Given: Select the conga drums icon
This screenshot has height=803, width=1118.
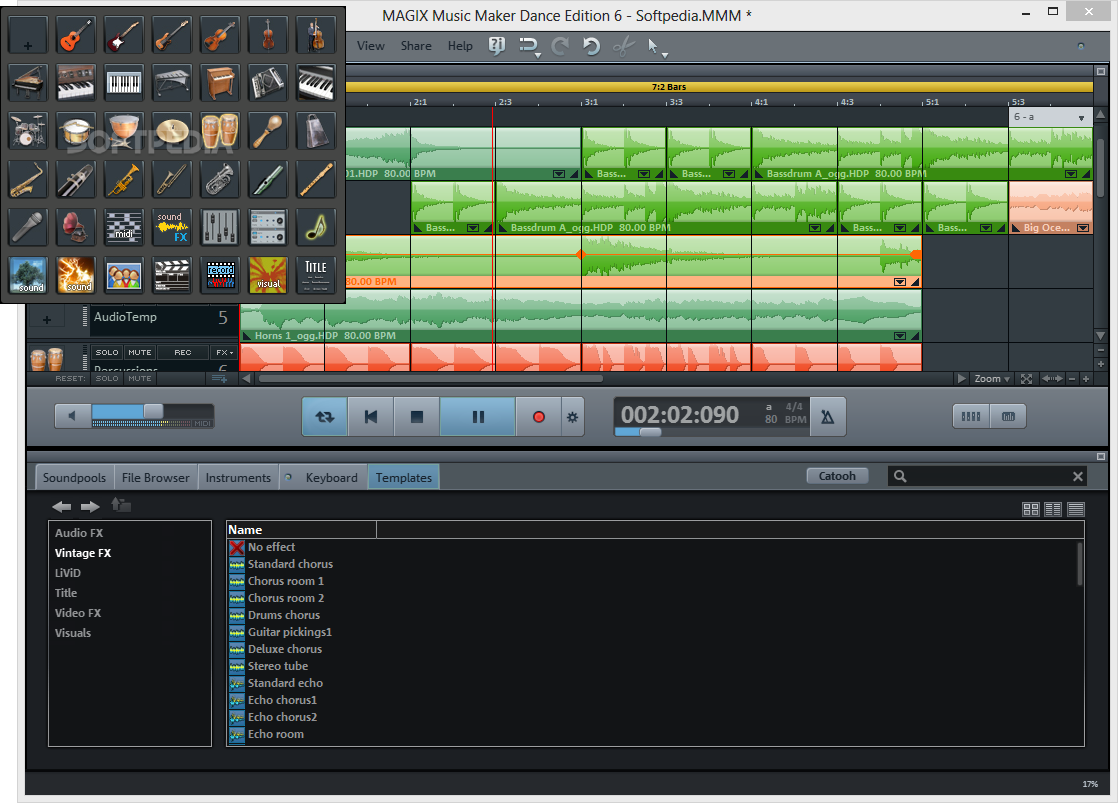Looking at the screenshot, I should (x=220, y=131).
